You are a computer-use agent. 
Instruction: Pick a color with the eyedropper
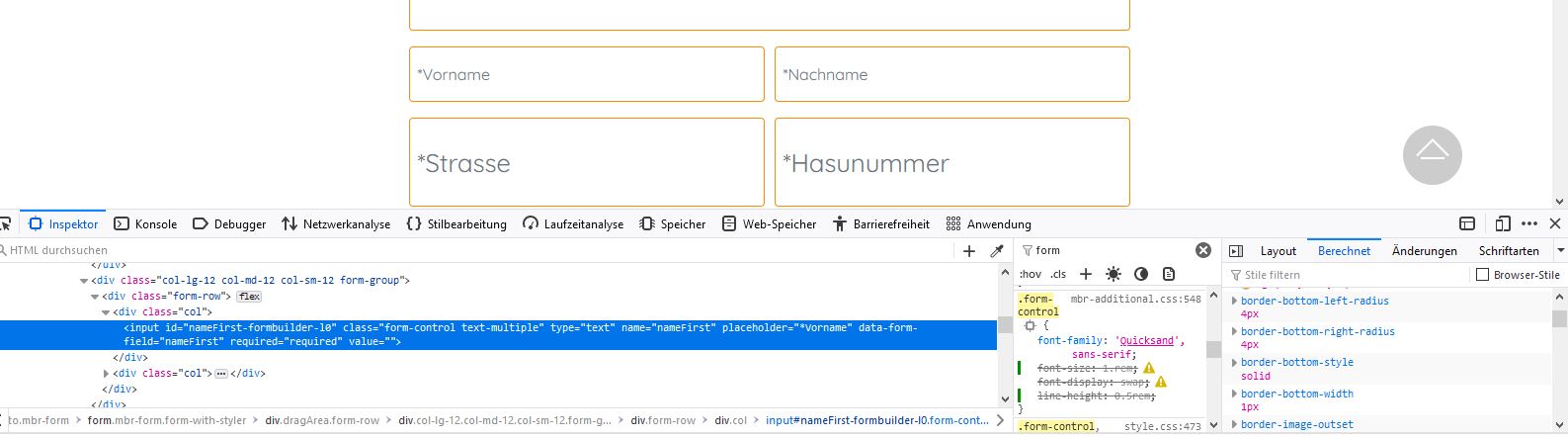pyautogui.click(x=997, y=251)
